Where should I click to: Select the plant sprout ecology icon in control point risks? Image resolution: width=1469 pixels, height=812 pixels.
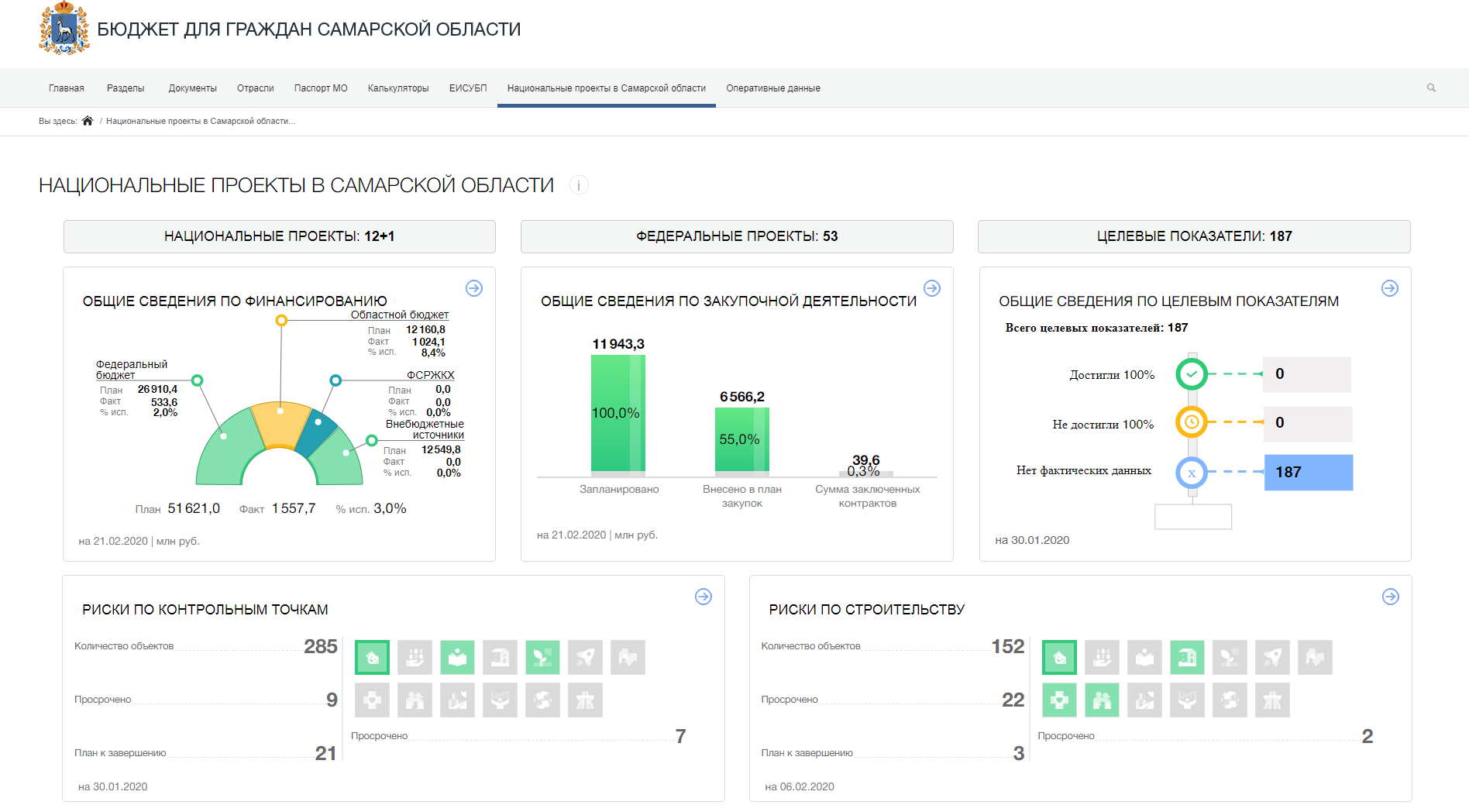542,658
